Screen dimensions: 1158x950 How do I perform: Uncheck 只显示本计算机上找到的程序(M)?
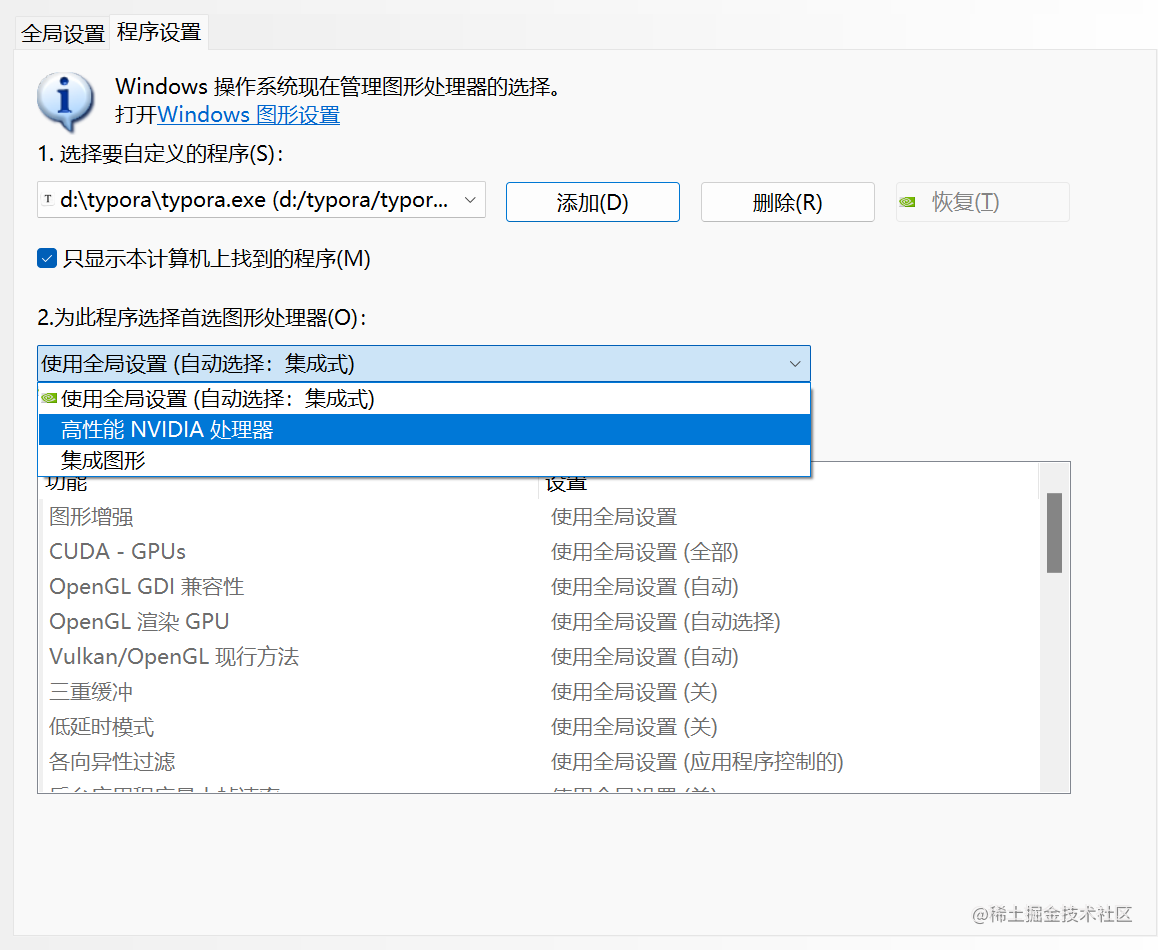point(46,258)
